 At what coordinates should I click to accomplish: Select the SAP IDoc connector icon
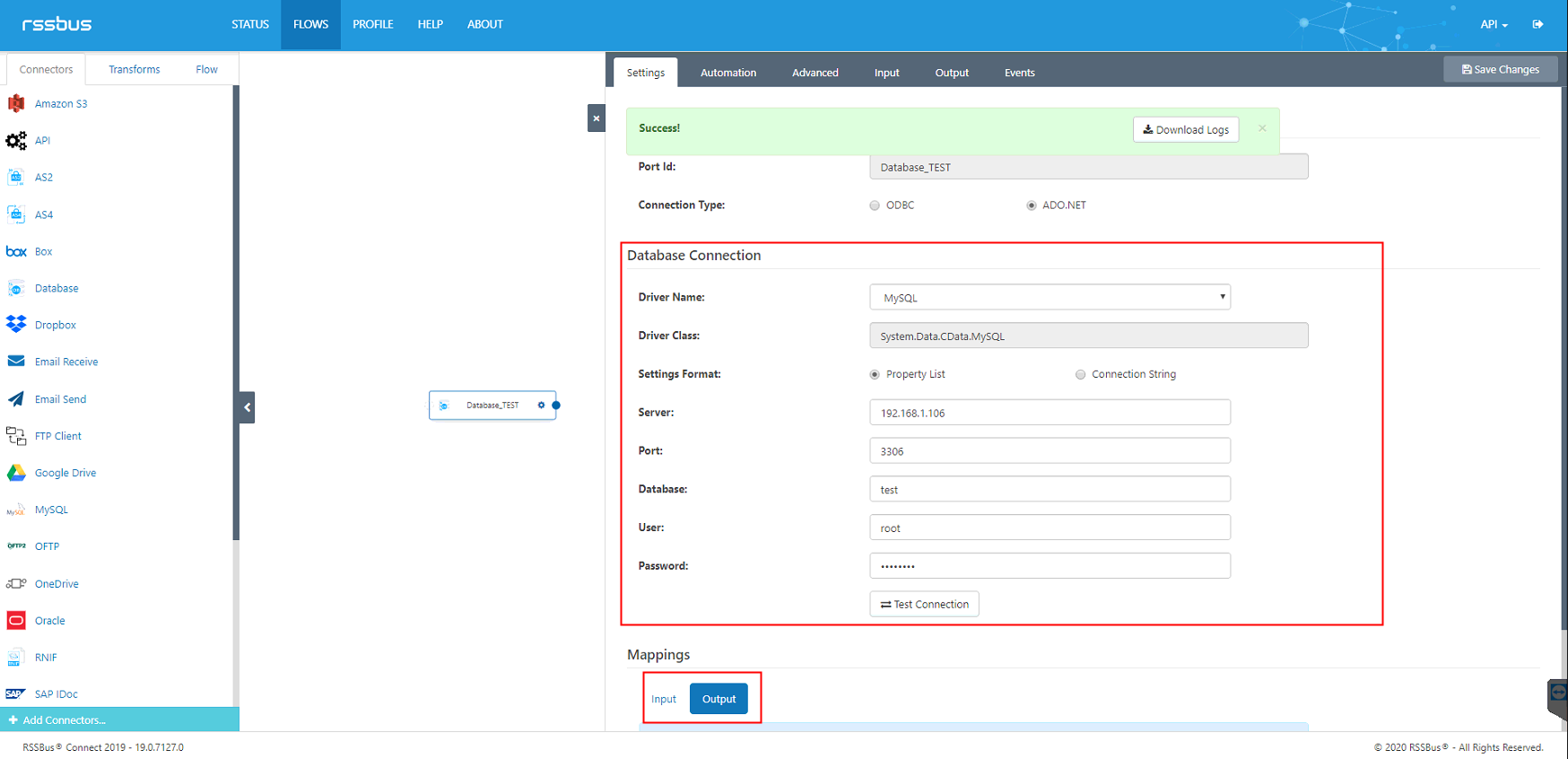click(16, 694)
